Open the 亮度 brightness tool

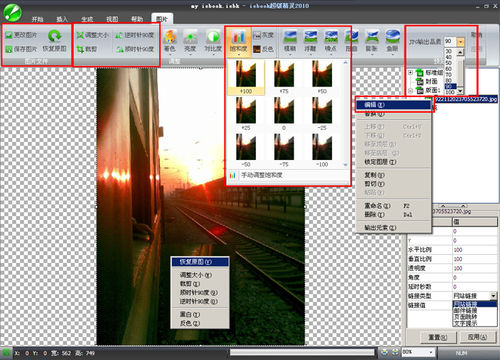(190, 41)
